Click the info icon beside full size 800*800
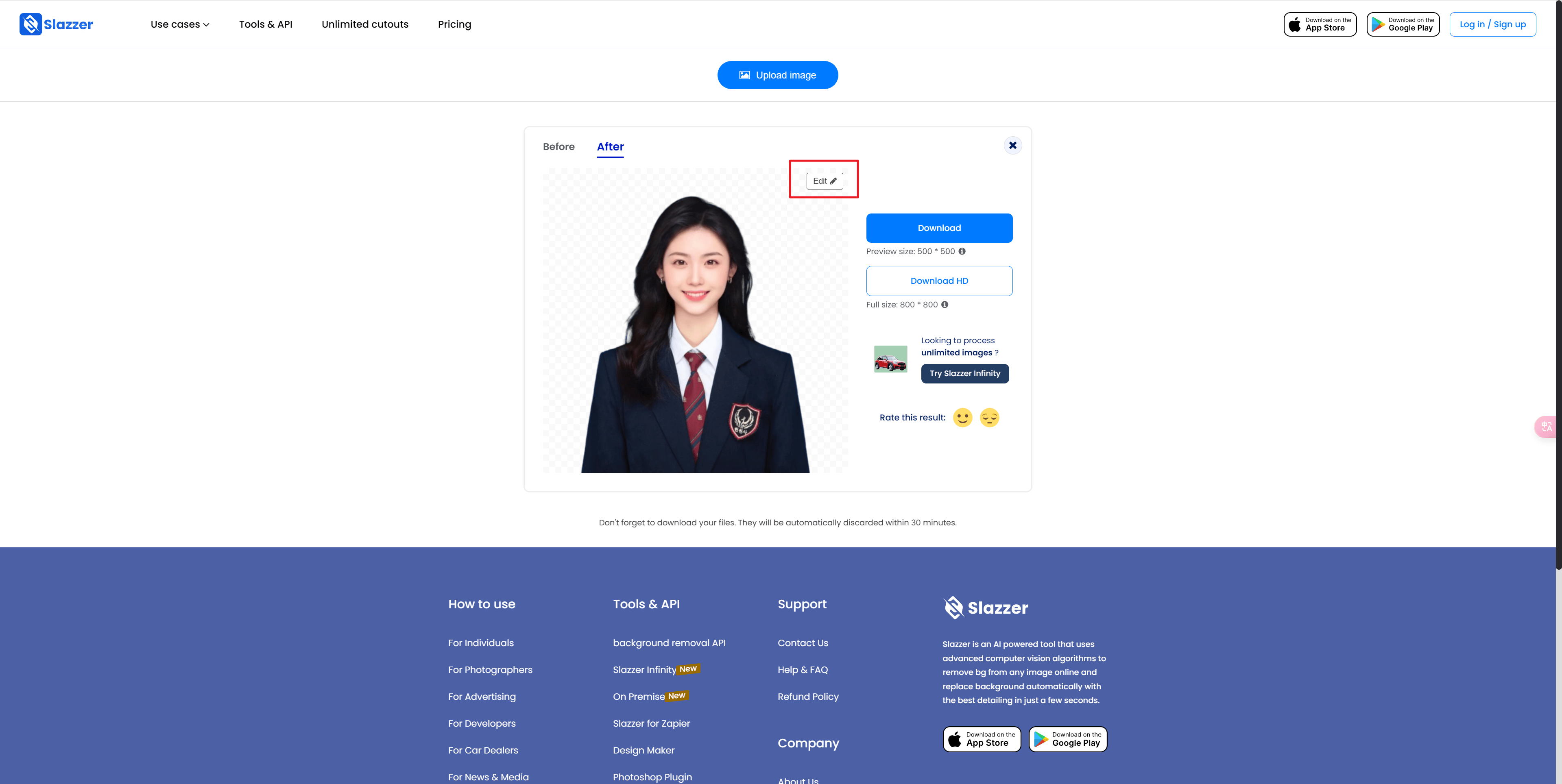This screenshot has height=784, width=1562. 944,305
